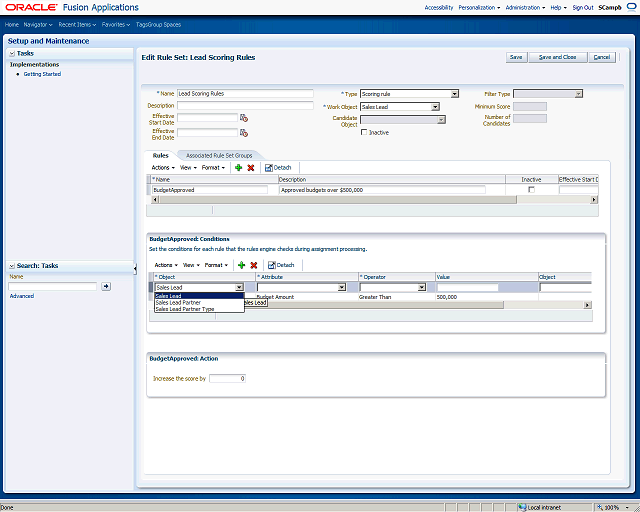Image resolution: width=640 pixels, height=512 pixels.
Task: Click Save and Close button
Action: tap(558, 57)
